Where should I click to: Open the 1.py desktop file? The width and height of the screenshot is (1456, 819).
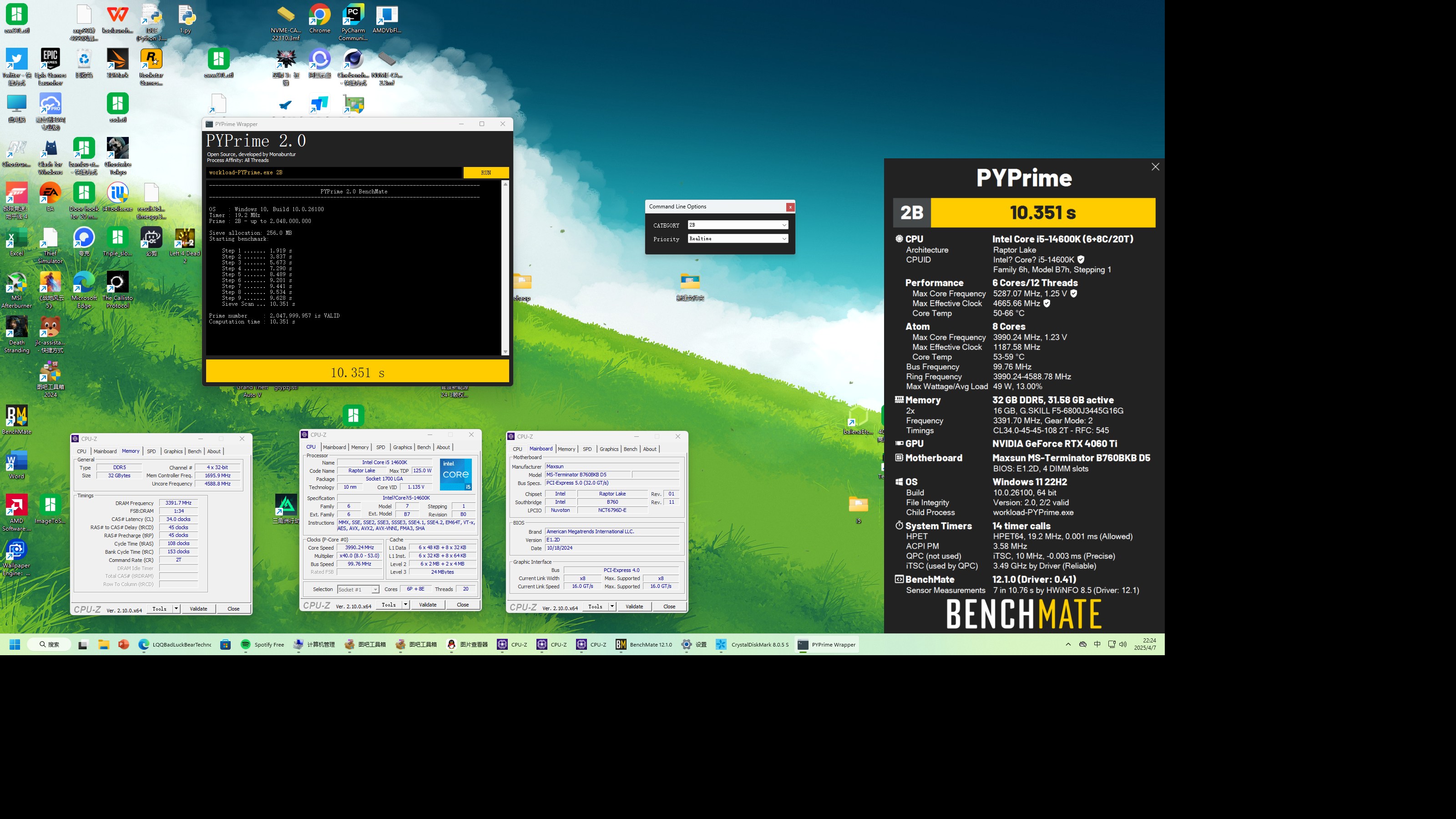[185, 19]
